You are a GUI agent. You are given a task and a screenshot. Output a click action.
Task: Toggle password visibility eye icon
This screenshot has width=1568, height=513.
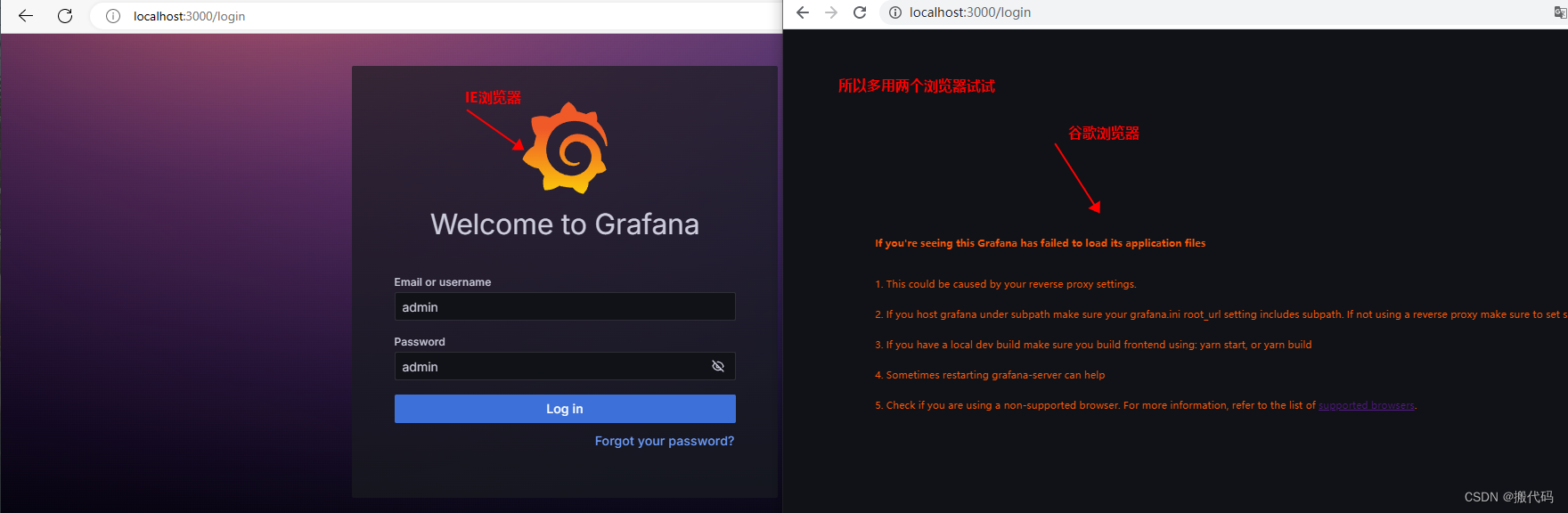(x=718, y=366)
